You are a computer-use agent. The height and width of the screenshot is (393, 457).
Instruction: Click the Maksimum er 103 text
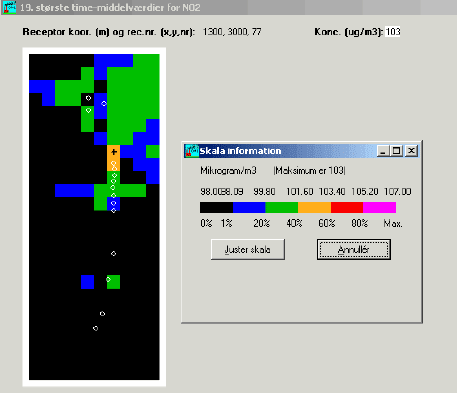tap(309, 171)
